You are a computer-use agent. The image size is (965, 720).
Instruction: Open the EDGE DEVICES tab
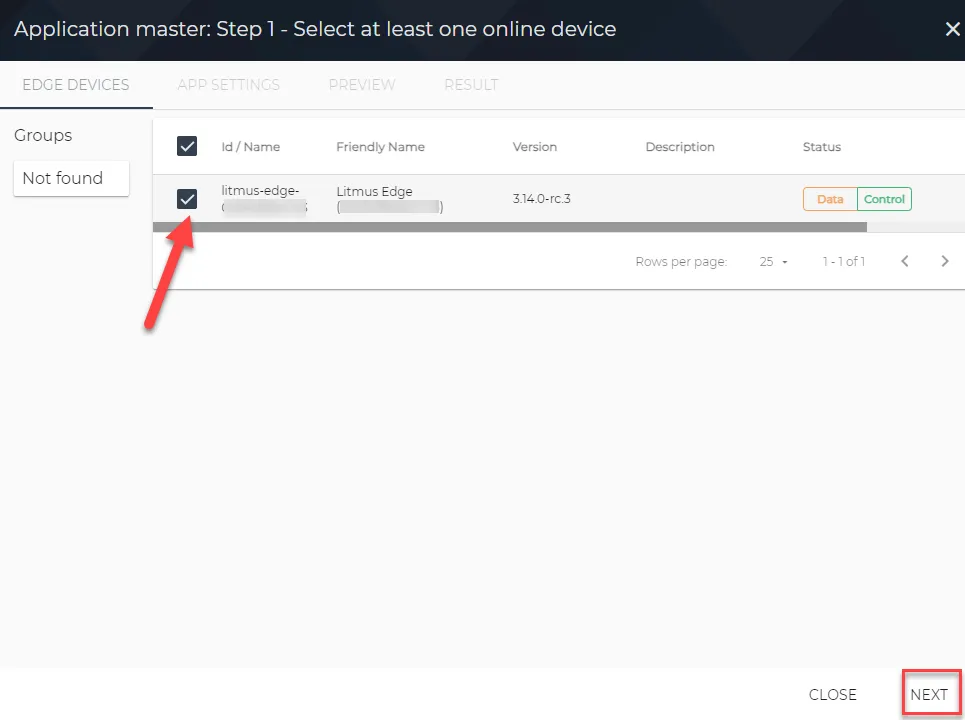coord(76,85)
